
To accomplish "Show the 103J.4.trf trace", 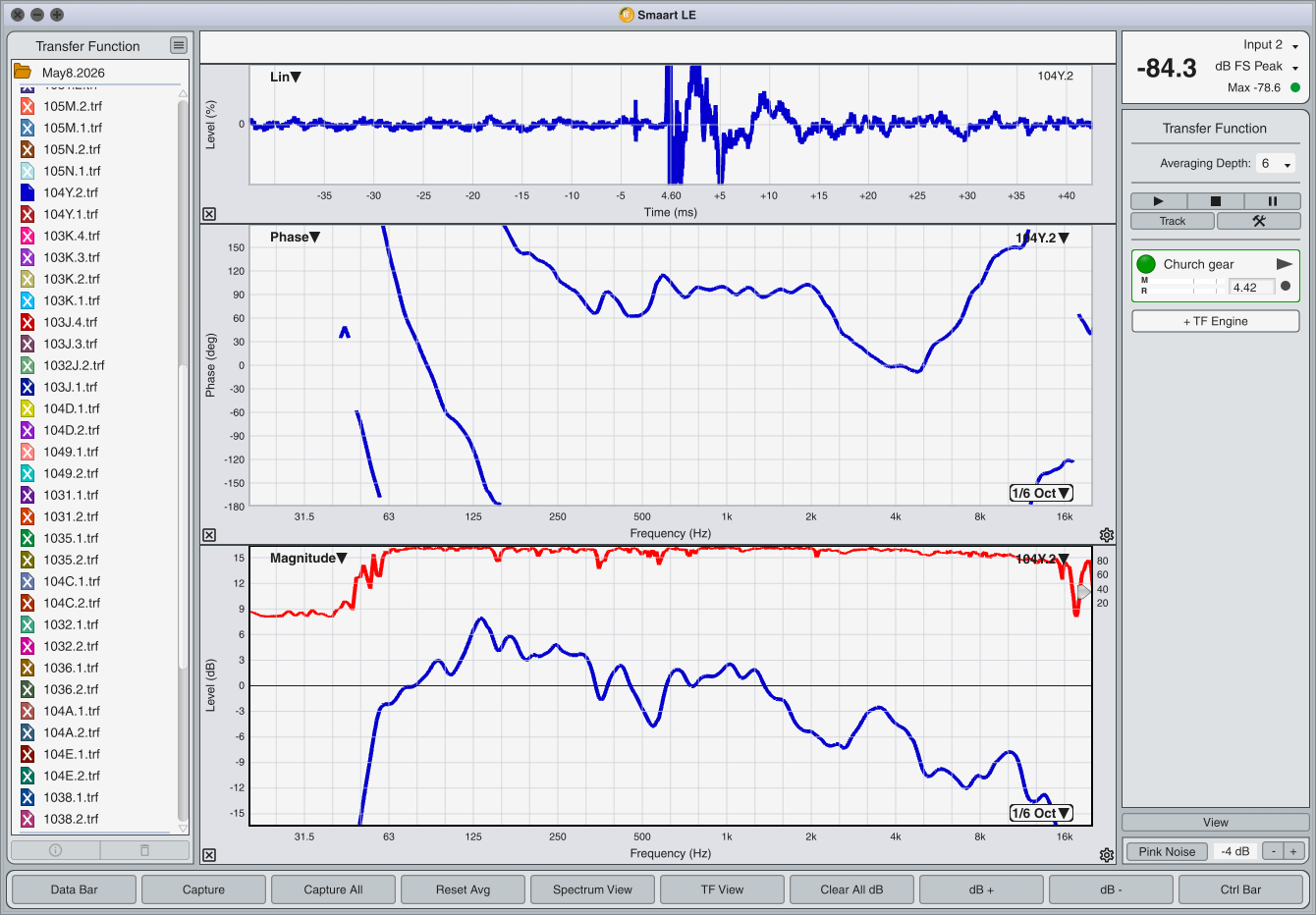I will point(27,322).
